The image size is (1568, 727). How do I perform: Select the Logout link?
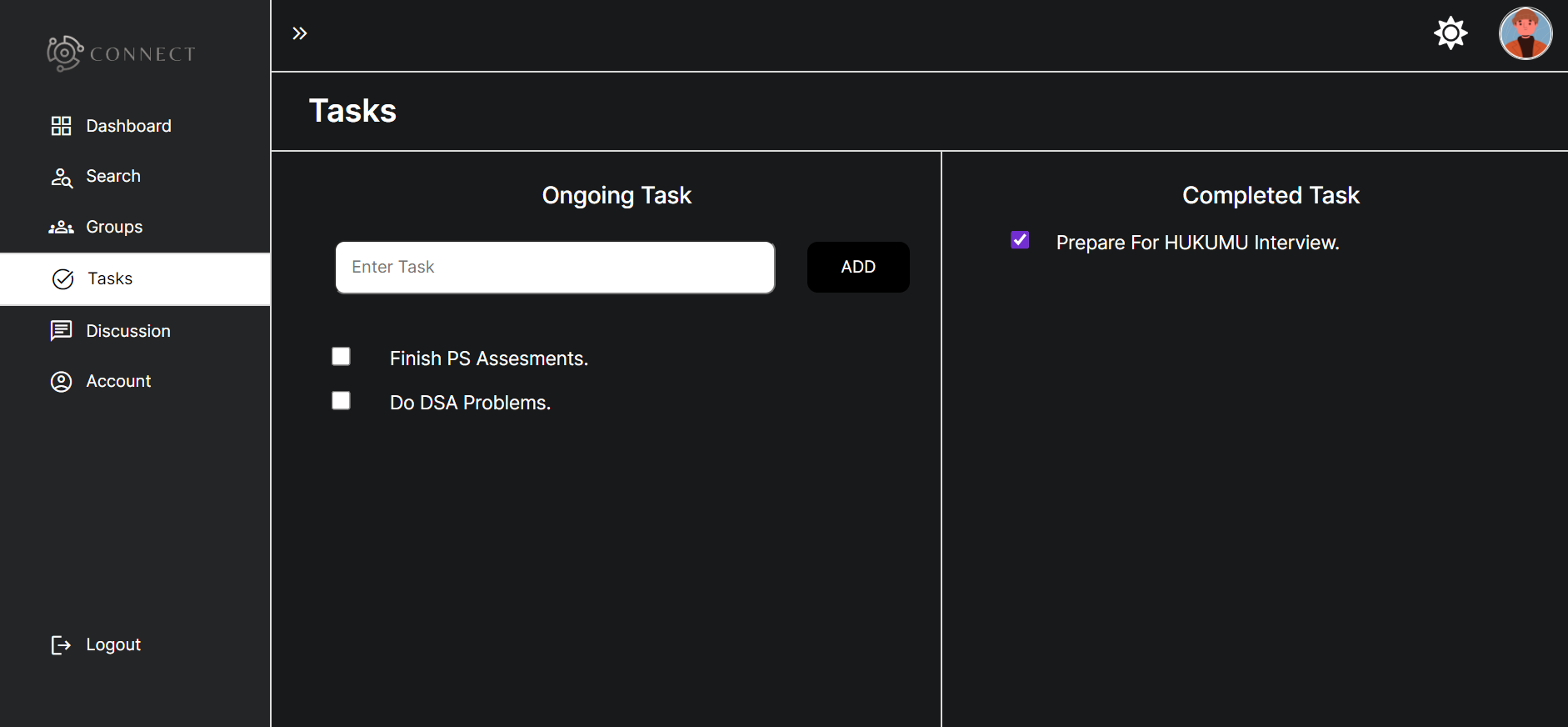[113, 645]
